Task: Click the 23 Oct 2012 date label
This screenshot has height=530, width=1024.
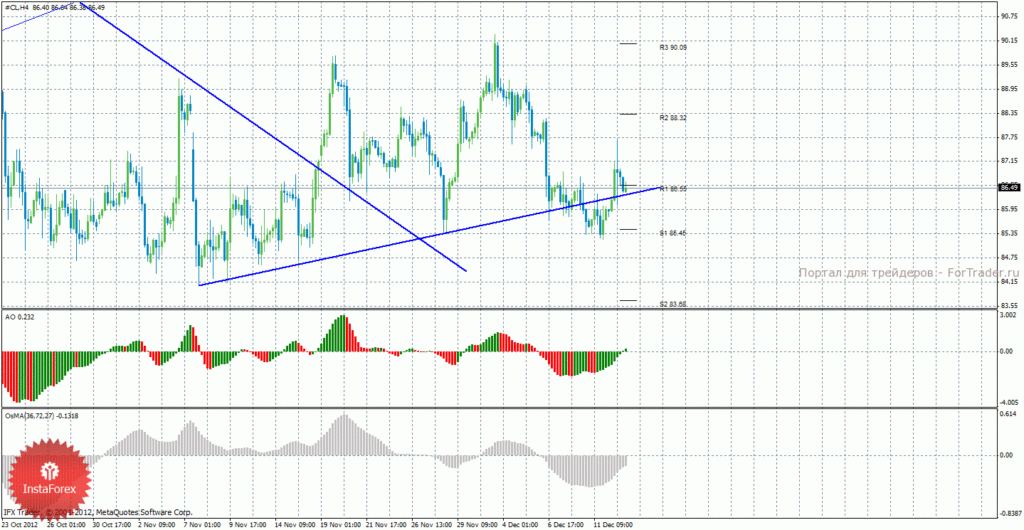Action: coord(20,524)
